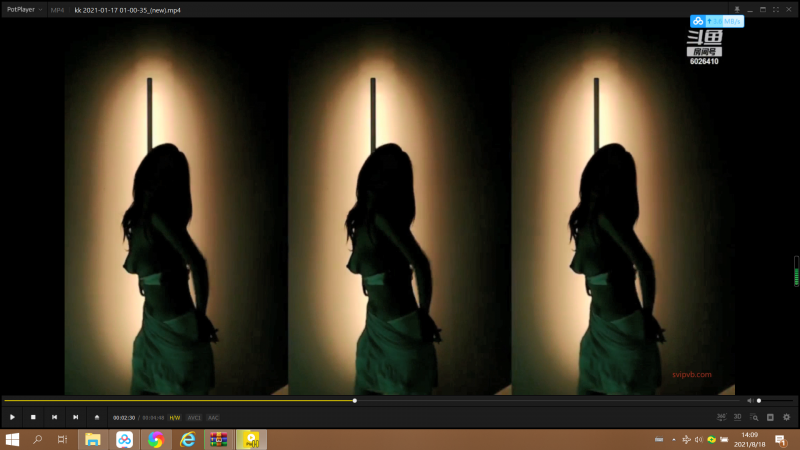Skip to next track

pyautogui.click(x=75, y=417)
